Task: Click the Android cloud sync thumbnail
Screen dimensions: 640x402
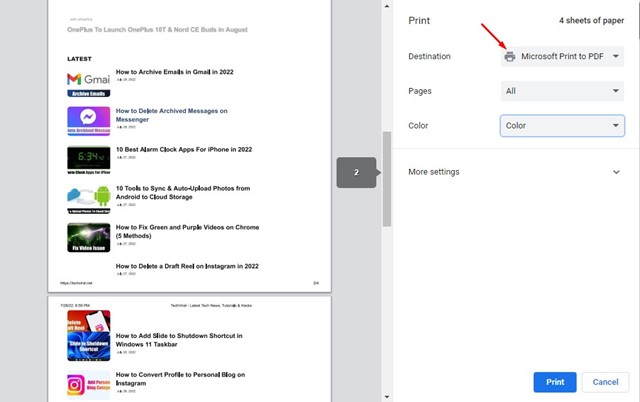Action: click(x=89, y=199)
